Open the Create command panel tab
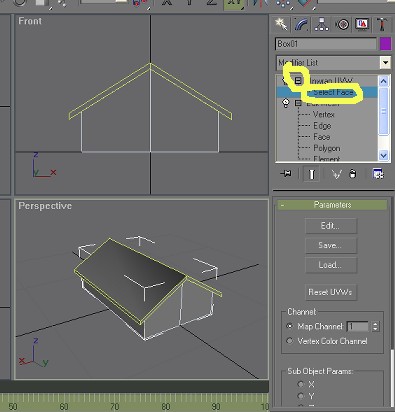Viewport: 395px width, 412px height. pyautogui.click(x=282, y=24)
